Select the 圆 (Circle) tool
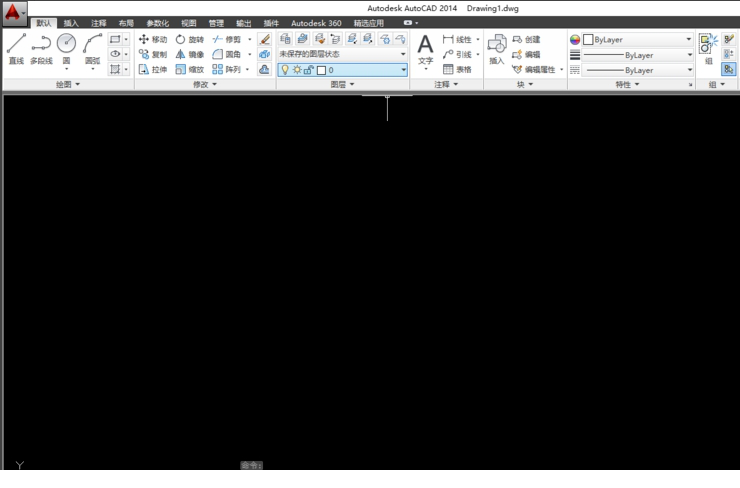This screenshot has width=740, height=488. (67, 49)
